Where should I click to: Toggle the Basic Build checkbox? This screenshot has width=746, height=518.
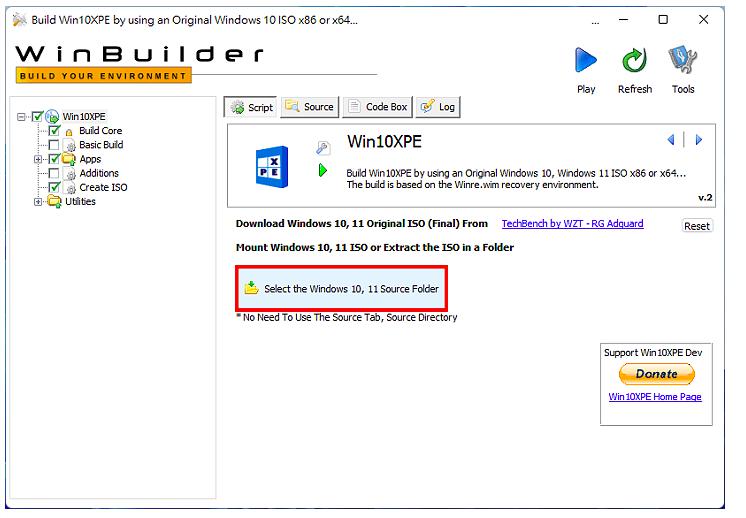(x=54, y=145)
